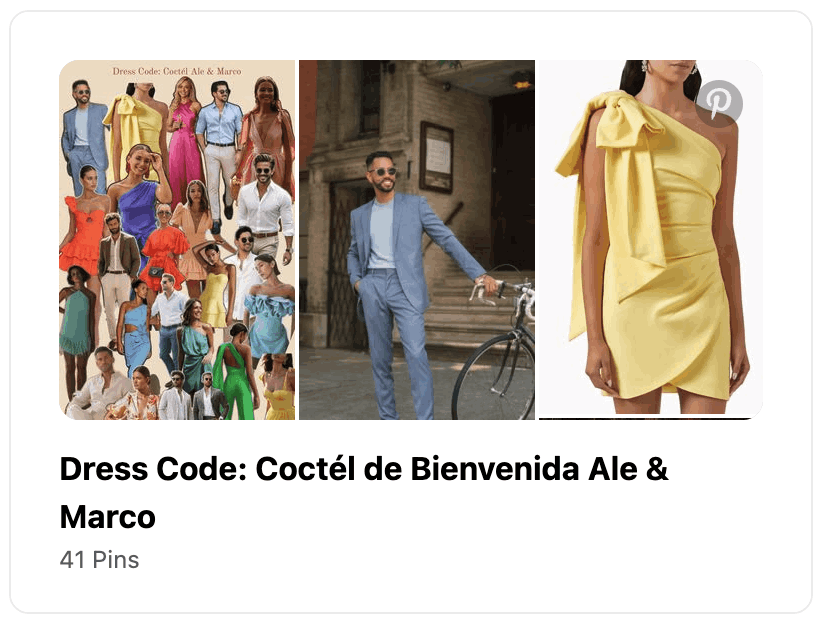The width and height of the screenshot is (822, 624).
Task: Open the Dress Code board title link
Action: coord(364,492)
